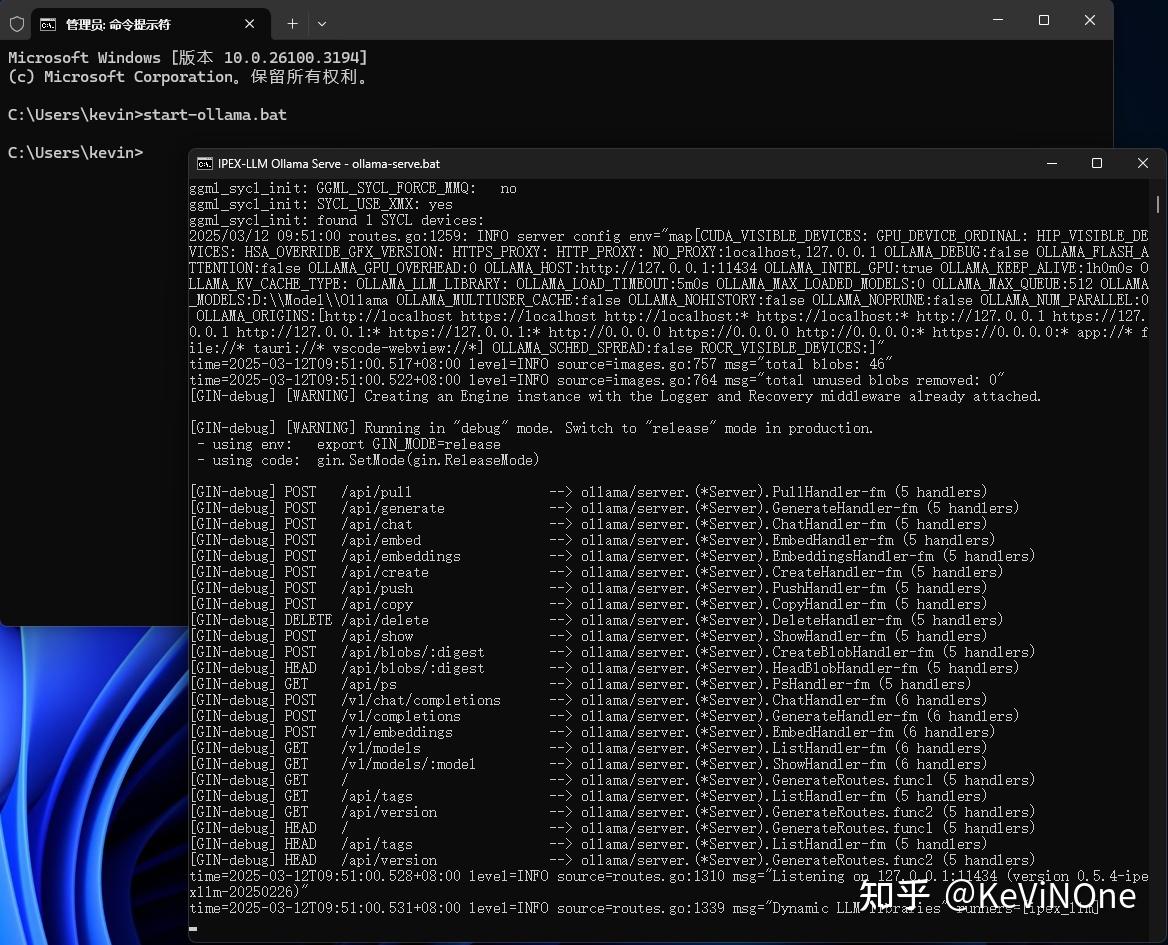
Task: Click the minimize icon on Ollama Serve window
Action: click(x=1051, y=163)
